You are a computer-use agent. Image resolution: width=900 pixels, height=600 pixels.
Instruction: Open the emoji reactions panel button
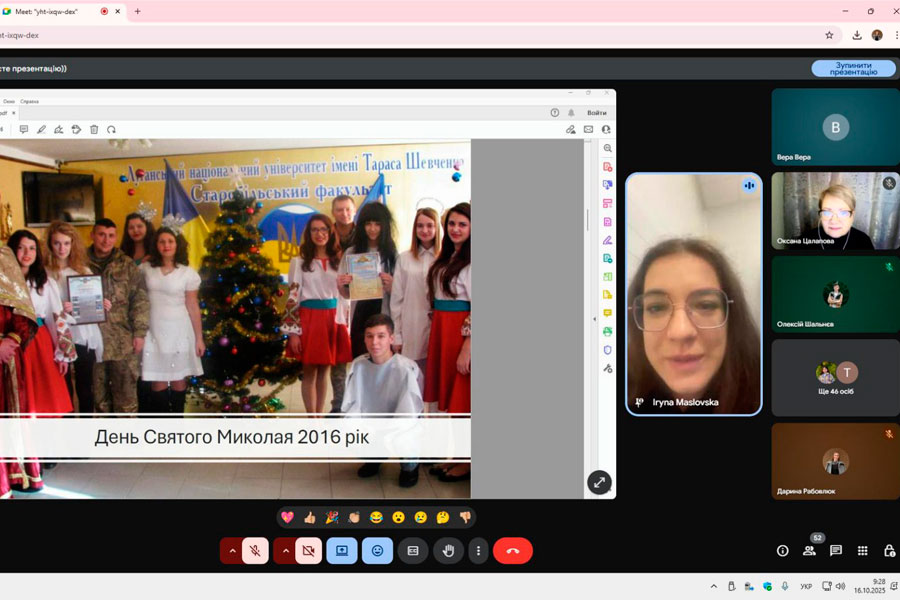[377, 550]
